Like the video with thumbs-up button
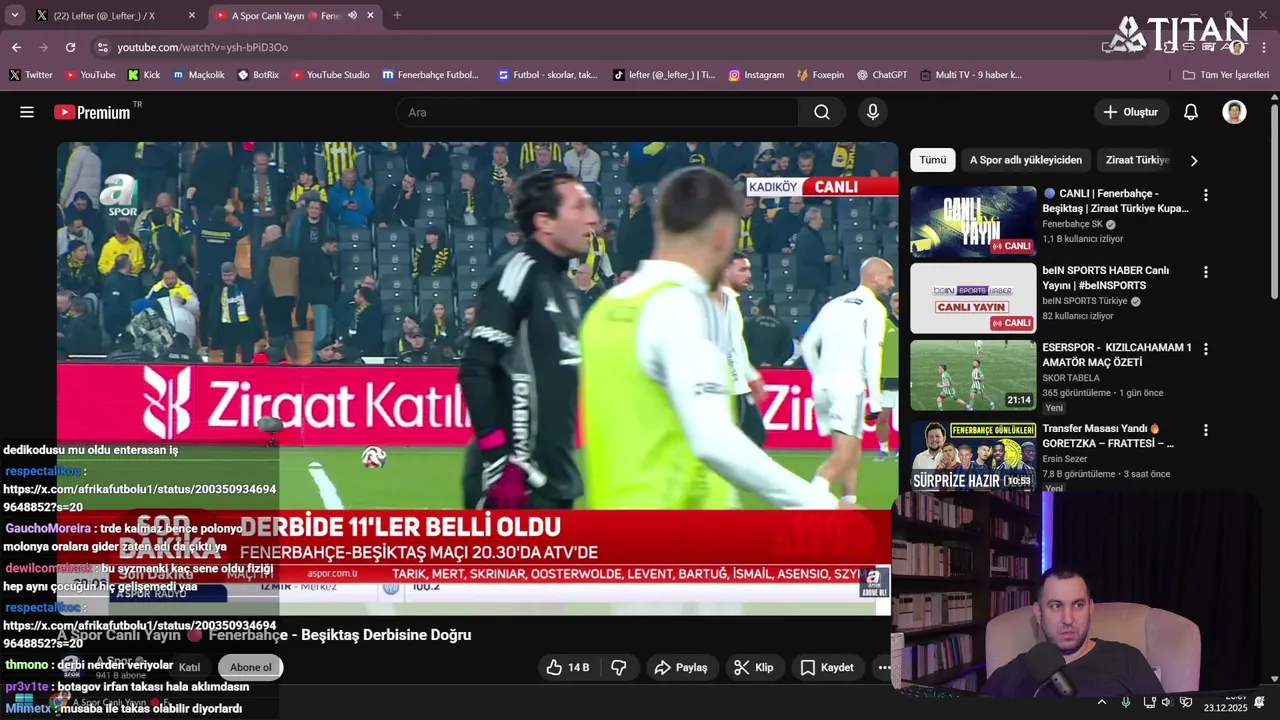Screen dimensions: 1280x720 click(x=567, y=667)
